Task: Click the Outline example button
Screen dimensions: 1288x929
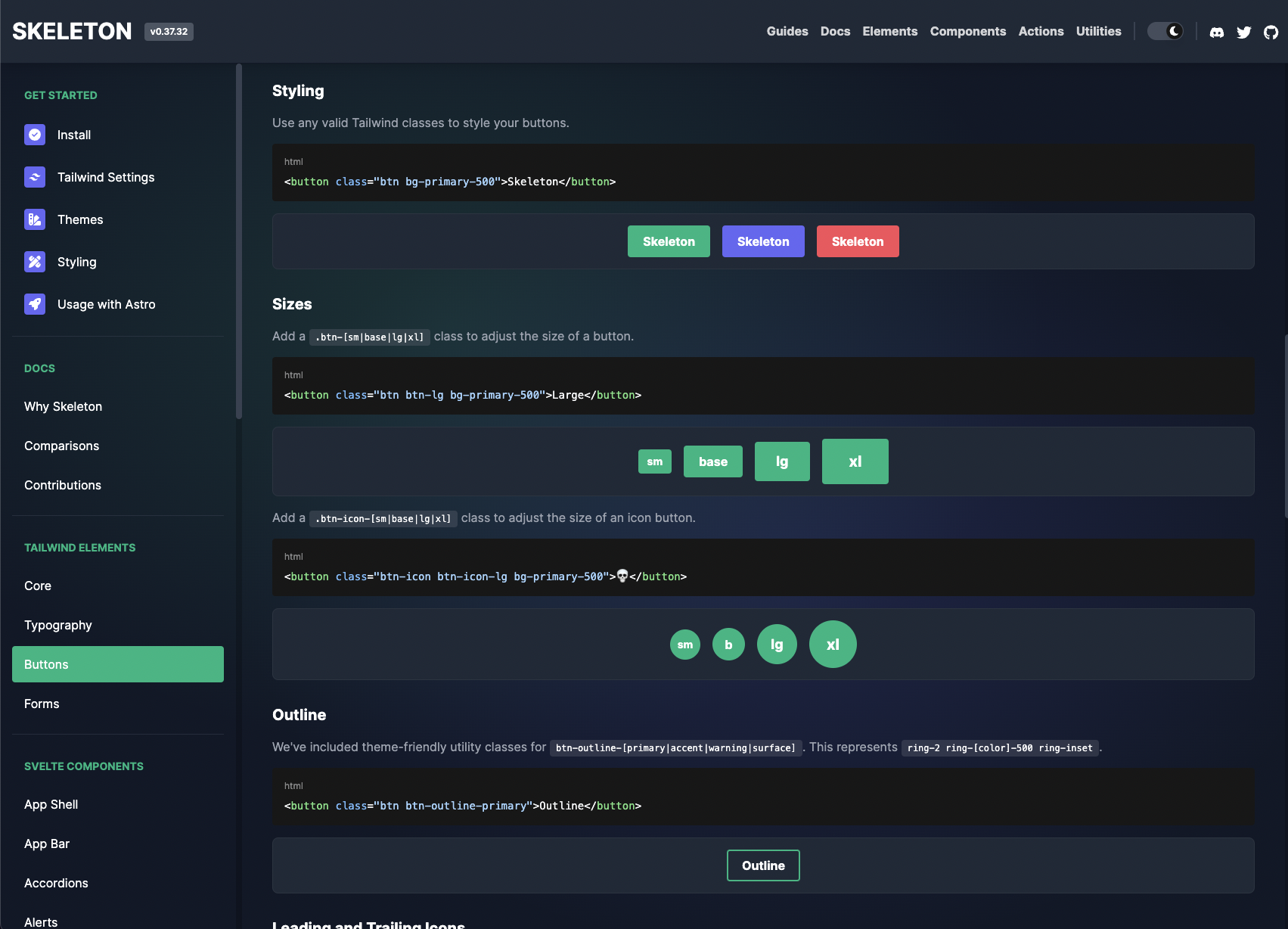Action: pyautogui.click(x=763, y=865)
